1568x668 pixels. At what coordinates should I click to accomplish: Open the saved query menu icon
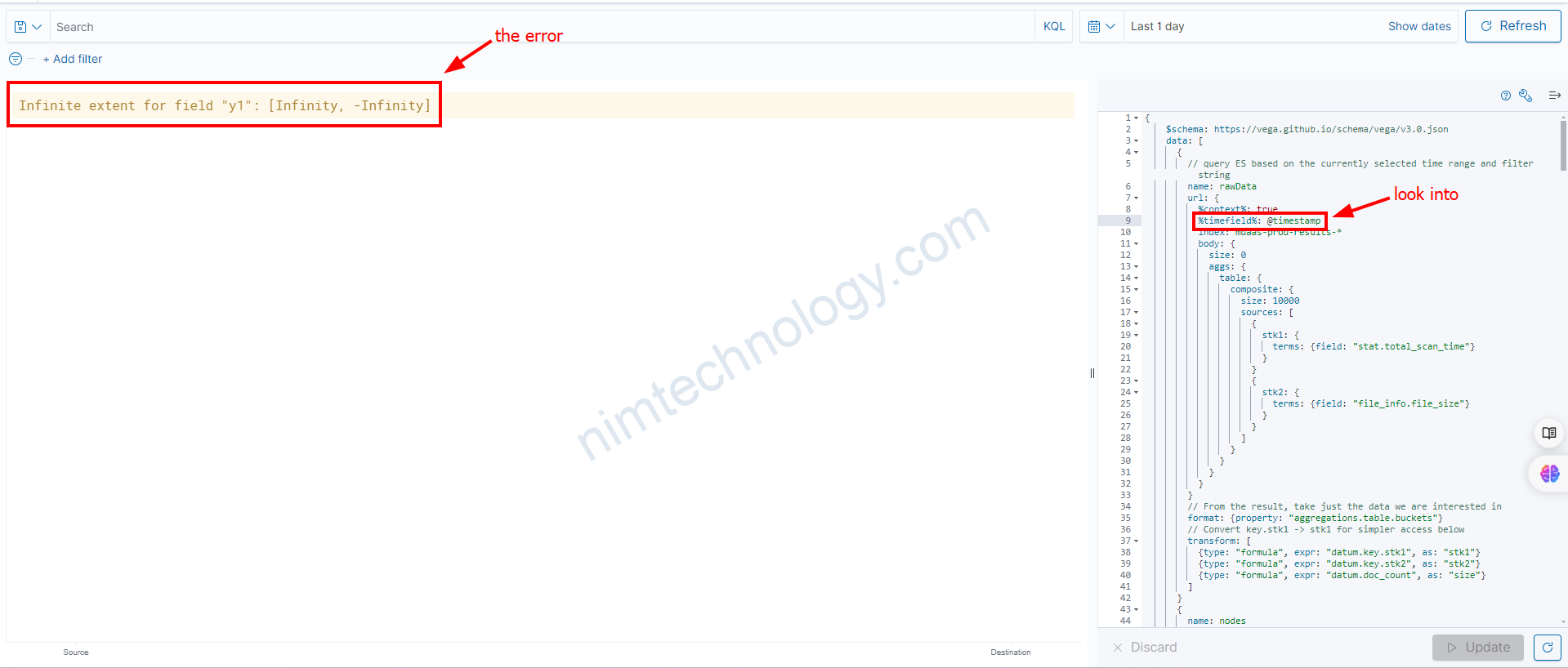[x=28, y=27]
